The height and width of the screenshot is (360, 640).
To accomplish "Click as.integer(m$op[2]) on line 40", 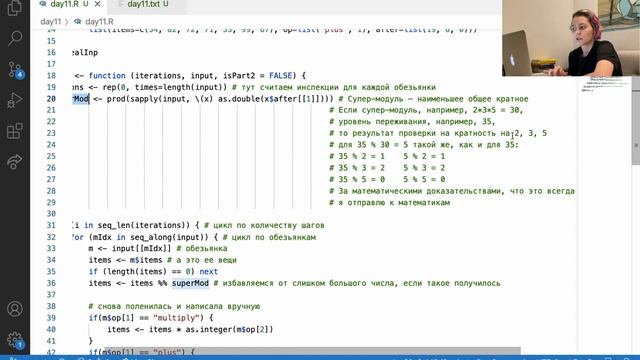I will [229, 329].
